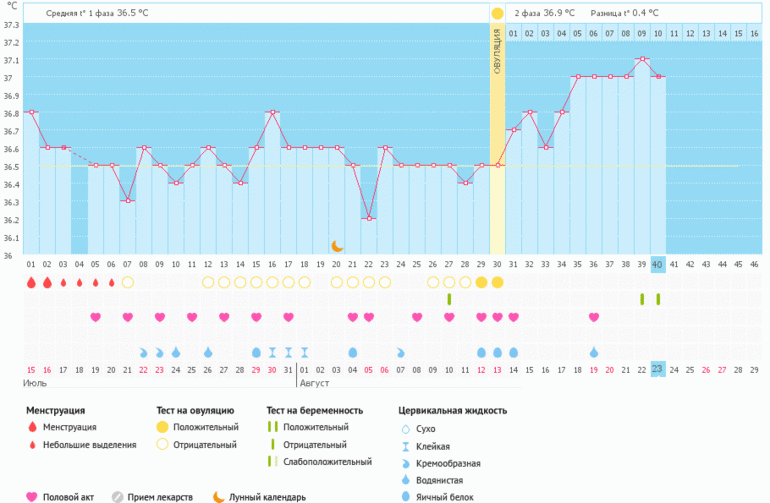Click the crescent moon lunar calendar marker on the chart
770x503 pixels.
[337, 246]
